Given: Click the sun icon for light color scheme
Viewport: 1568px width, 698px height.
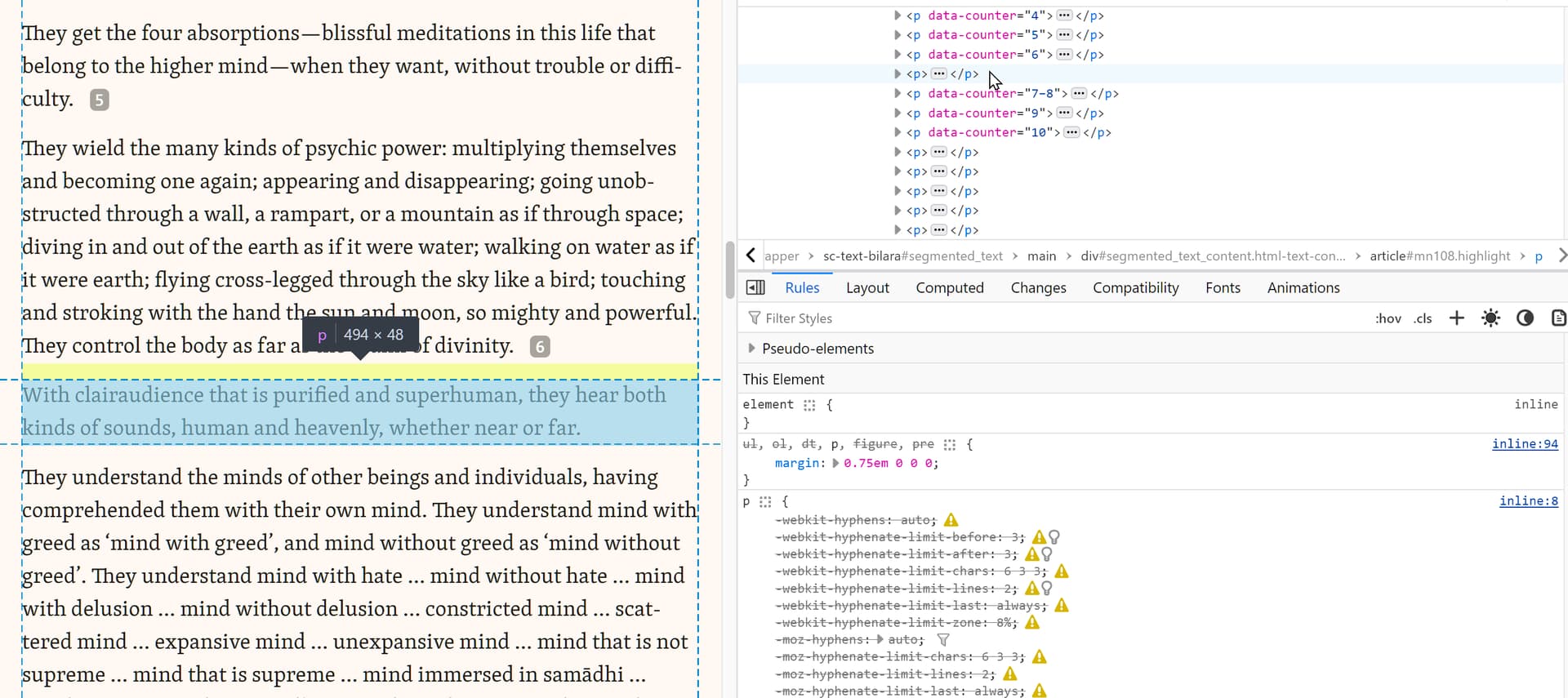Looking at the screenshot, I should point(1490,318).
